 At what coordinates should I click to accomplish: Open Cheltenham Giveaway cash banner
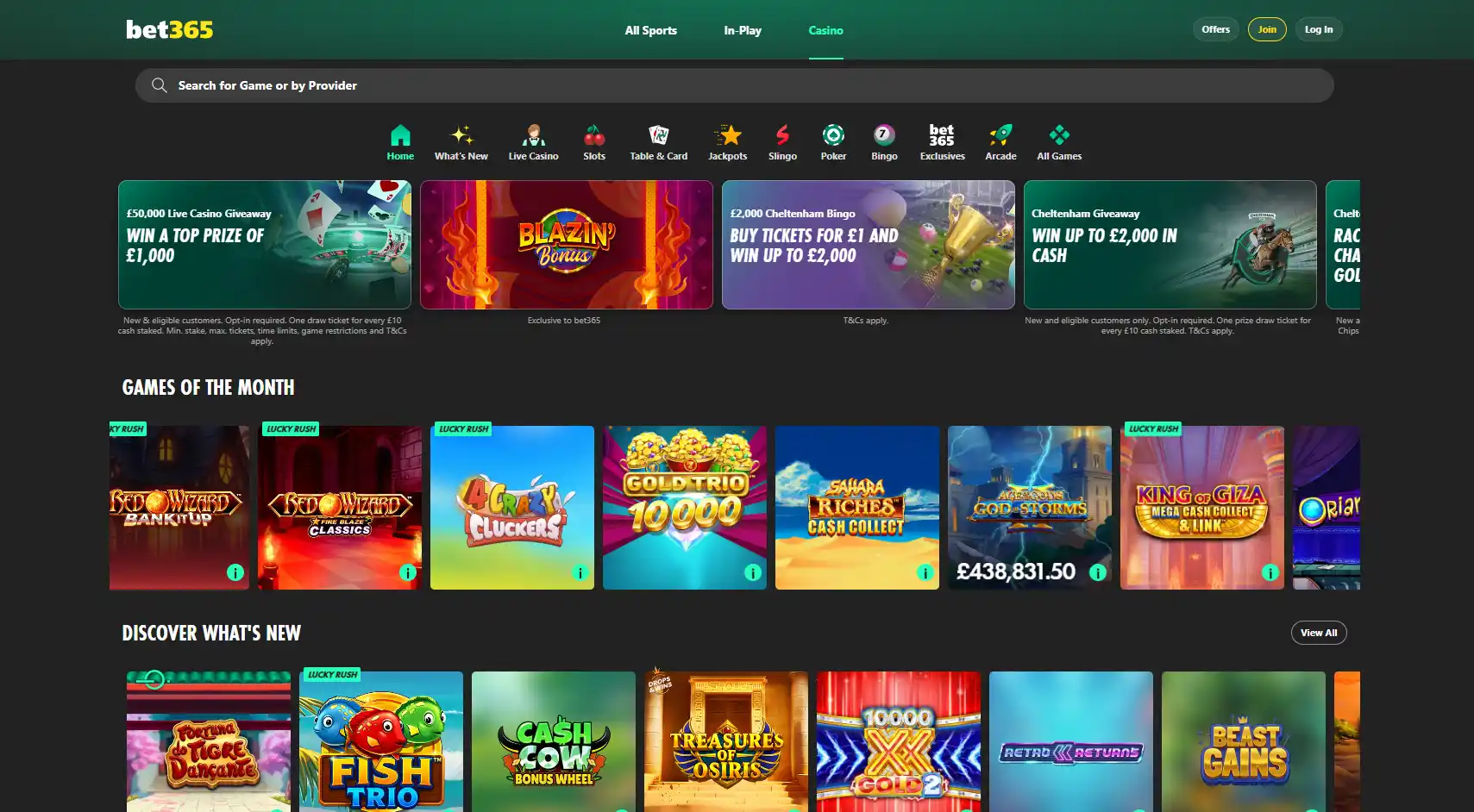(x=1170, y=245)
